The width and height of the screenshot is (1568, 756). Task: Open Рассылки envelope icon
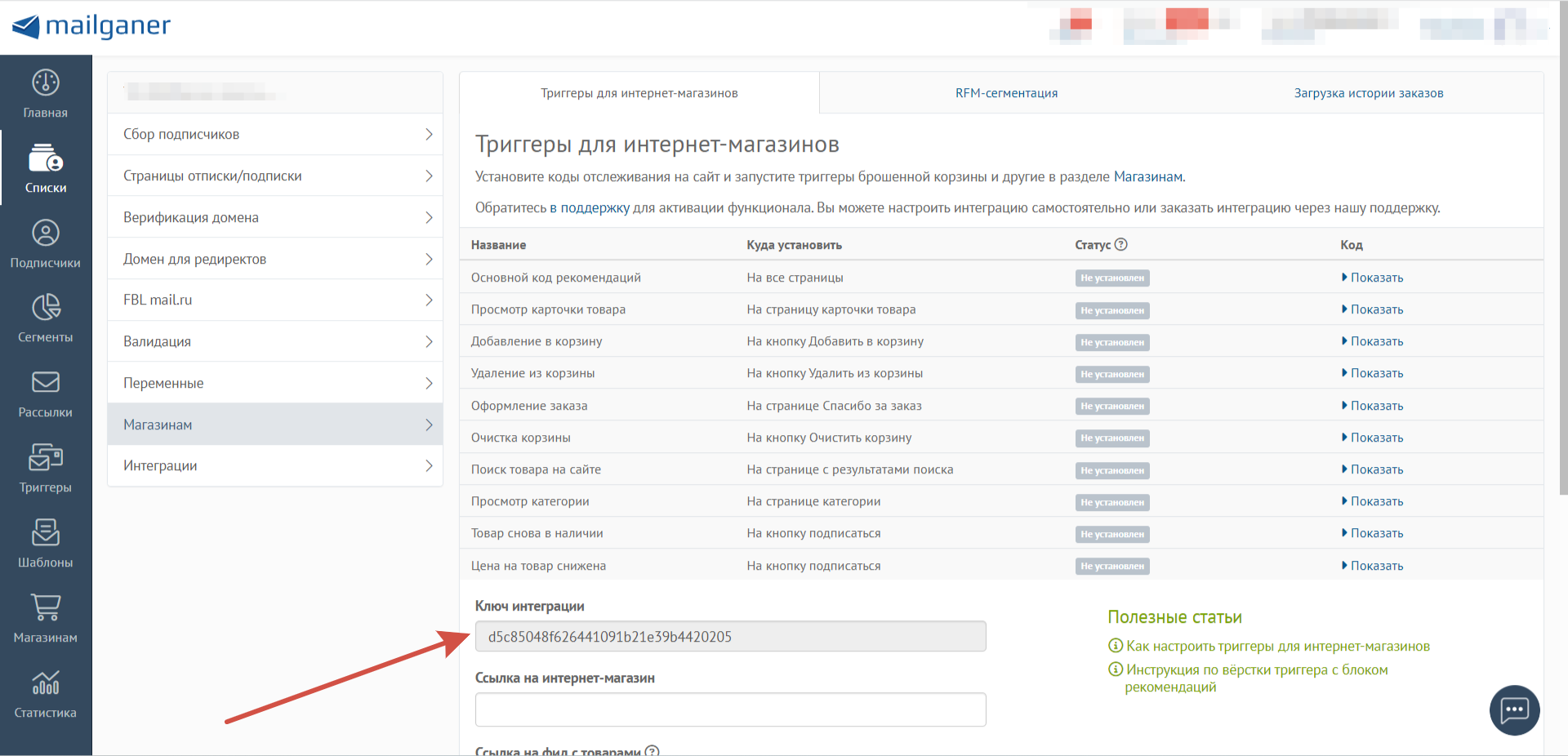(46, 382)
